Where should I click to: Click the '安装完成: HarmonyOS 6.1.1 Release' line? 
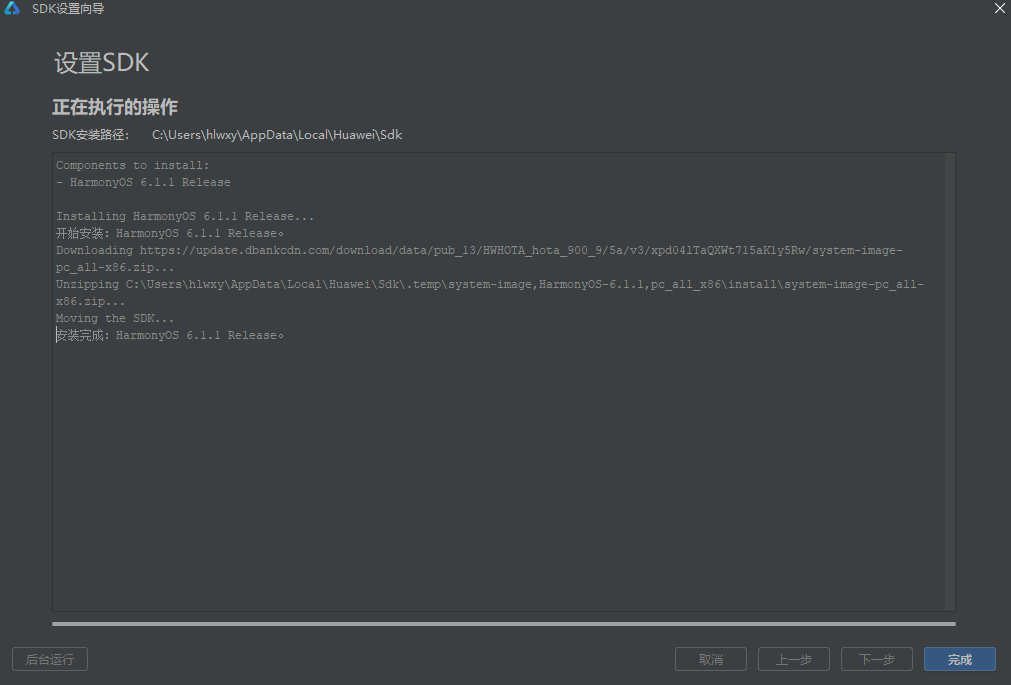[170, 335]
